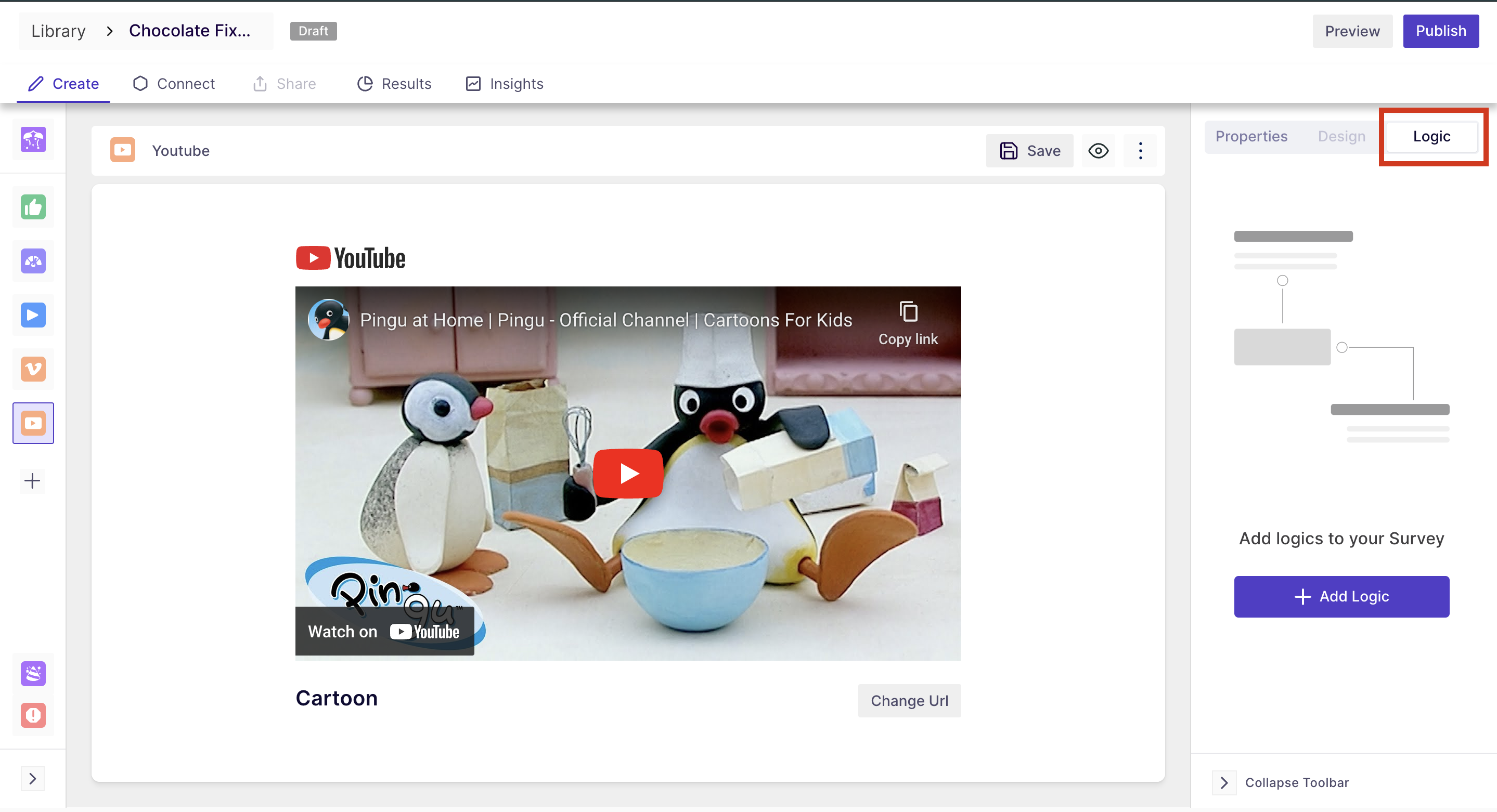This screenshot has height=812, width=1497.
Task: Open the Insights tab
Action: pos(505,84)
